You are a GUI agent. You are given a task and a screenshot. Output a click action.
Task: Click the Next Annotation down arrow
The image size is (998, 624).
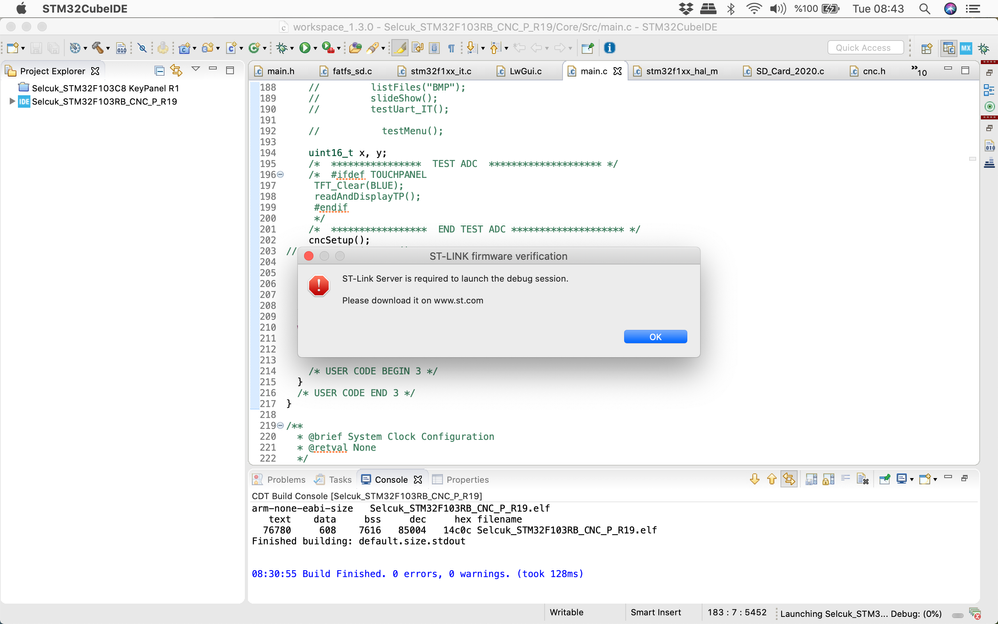click(472, 48)
